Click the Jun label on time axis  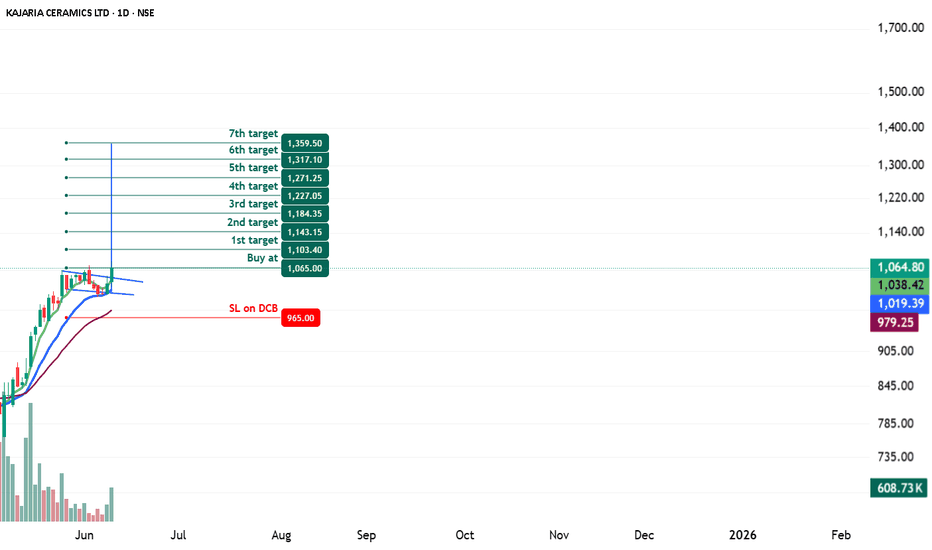pyautogui.click(x=85, y=535)
